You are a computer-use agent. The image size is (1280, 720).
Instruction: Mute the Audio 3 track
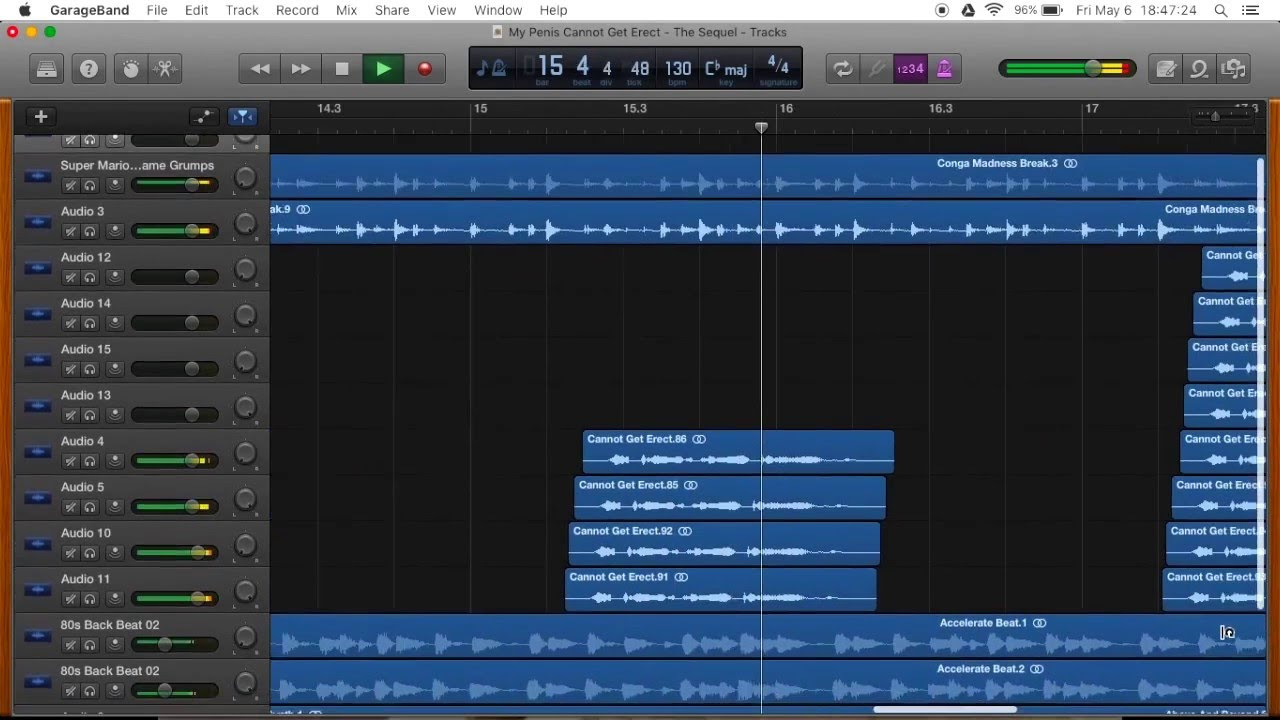click(x=70, y=231)
